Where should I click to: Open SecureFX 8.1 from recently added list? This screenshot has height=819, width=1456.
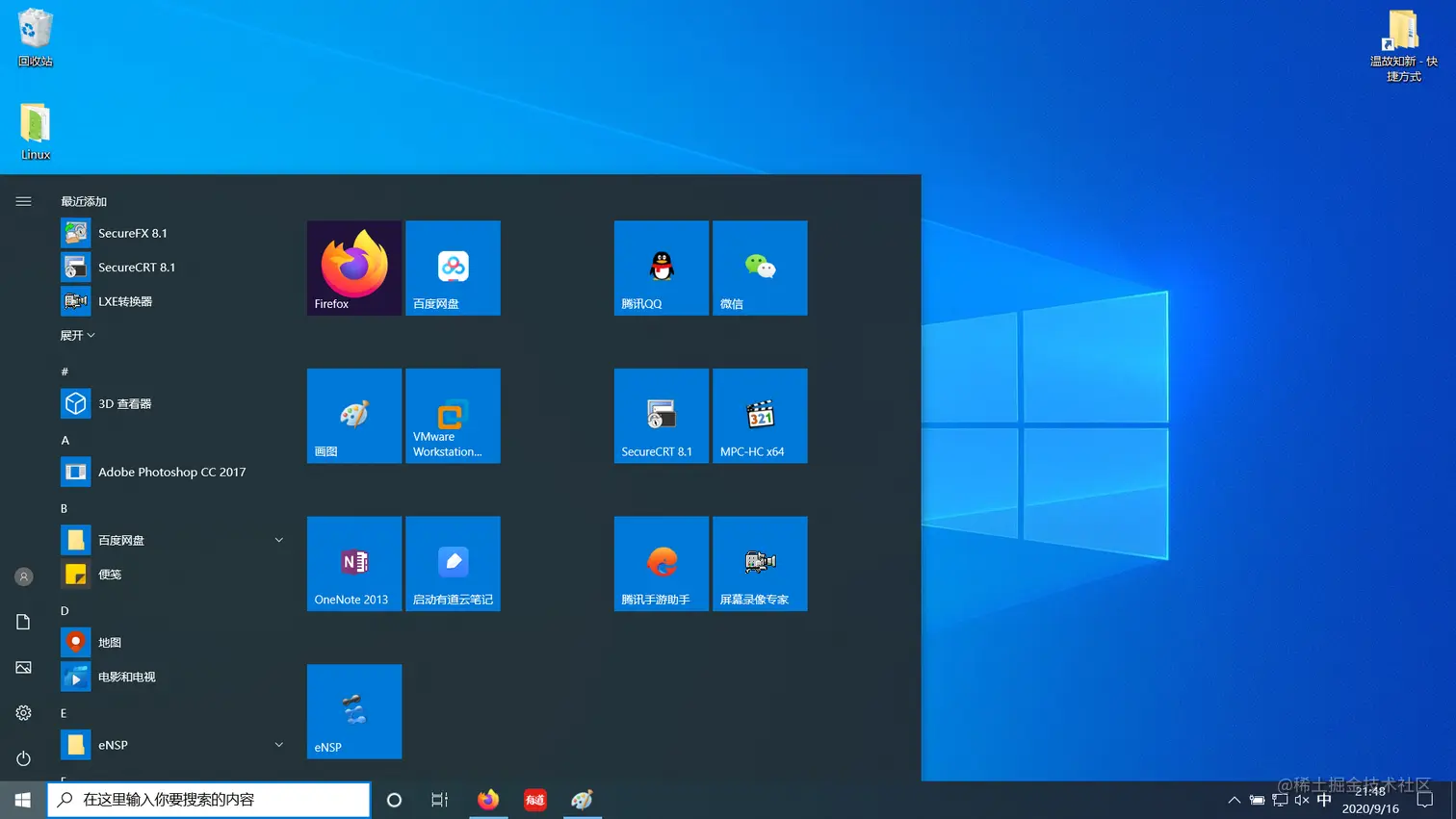[x=173, y=233]
